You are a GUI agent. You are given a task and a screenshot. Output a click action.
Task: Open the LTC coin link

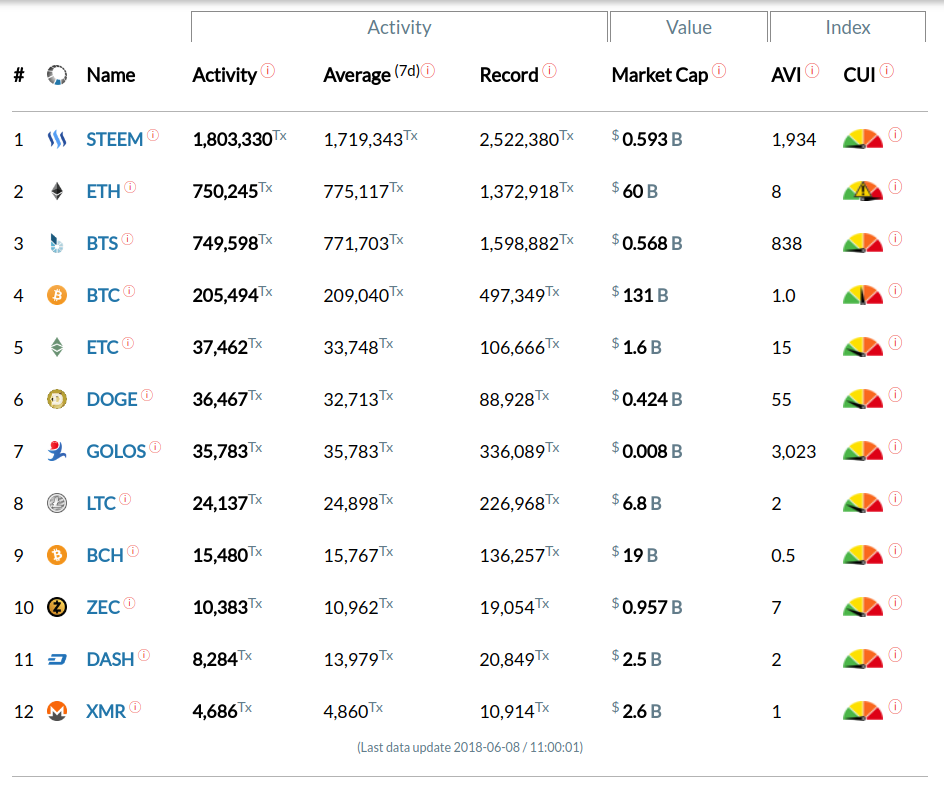(x=101, y=503)
